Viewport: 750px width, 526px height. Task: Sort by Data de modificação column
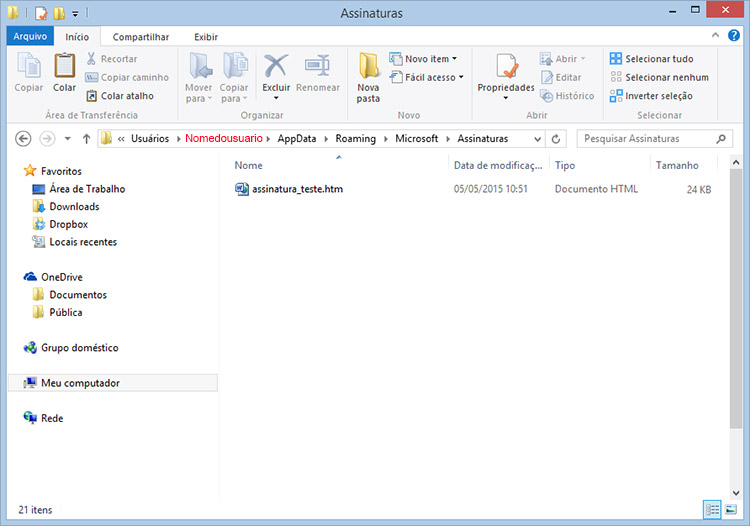click(498, 165)
